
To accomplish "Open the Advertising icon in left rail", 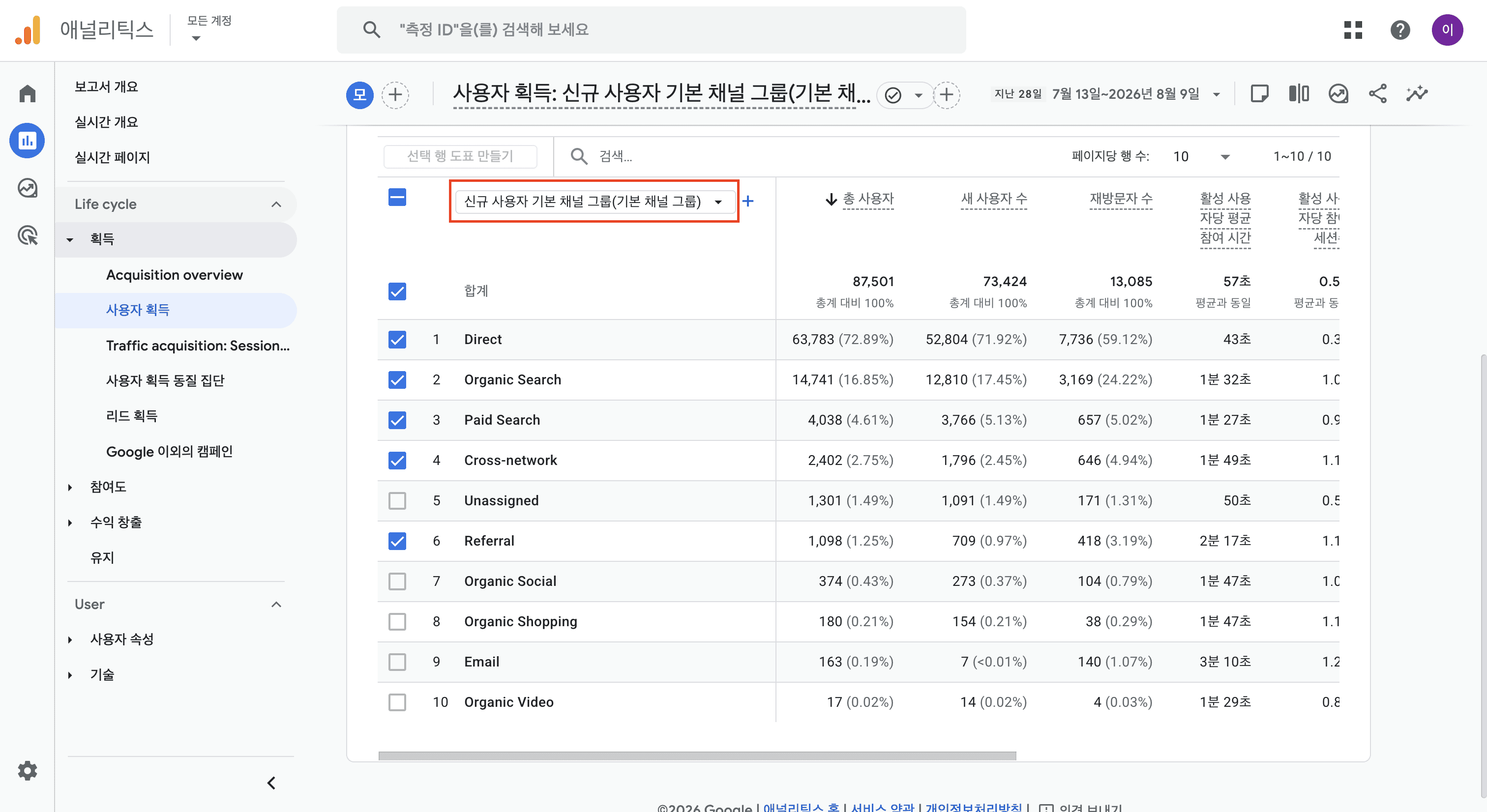I will coord(27,235).
